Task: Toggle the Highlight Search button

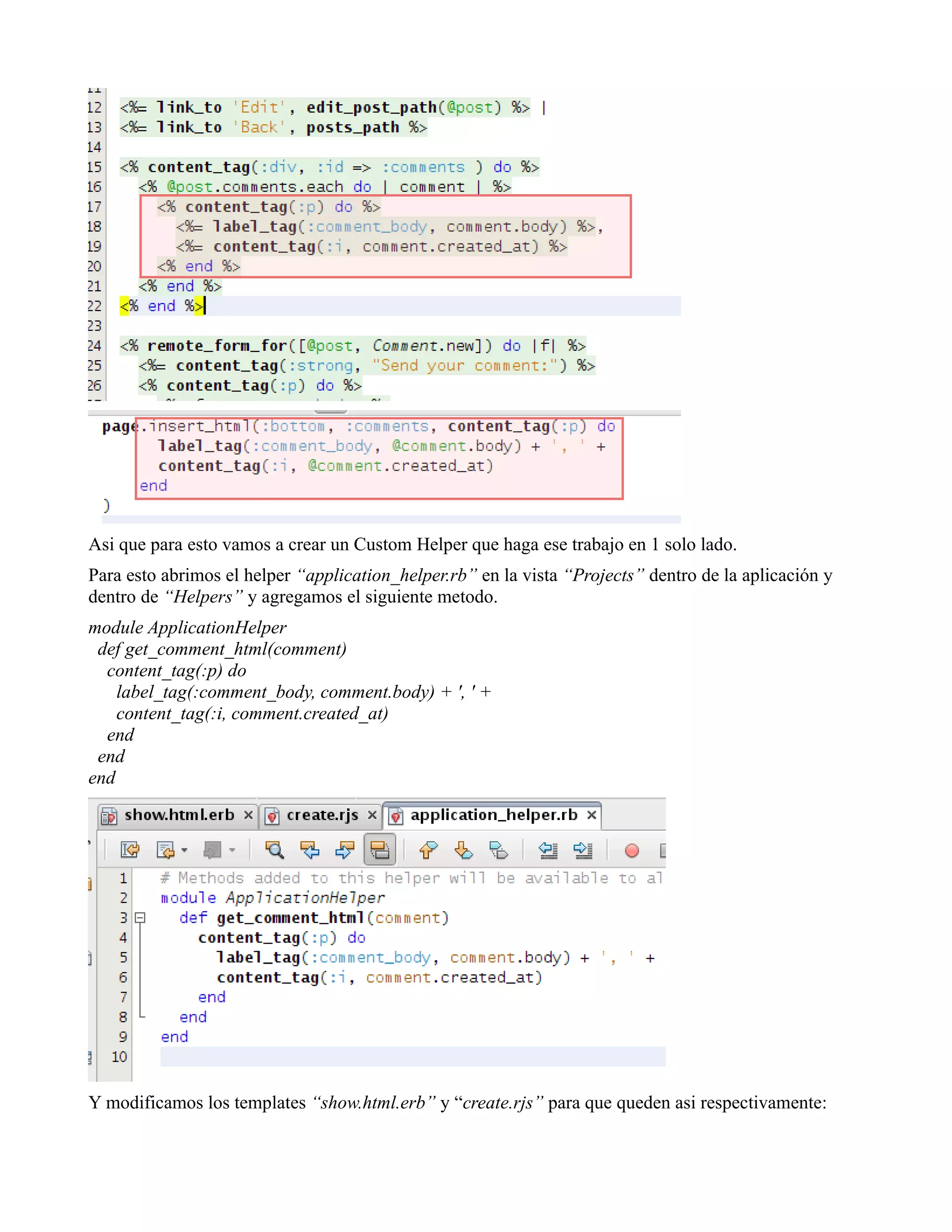Action: click(x=380, y=849)
